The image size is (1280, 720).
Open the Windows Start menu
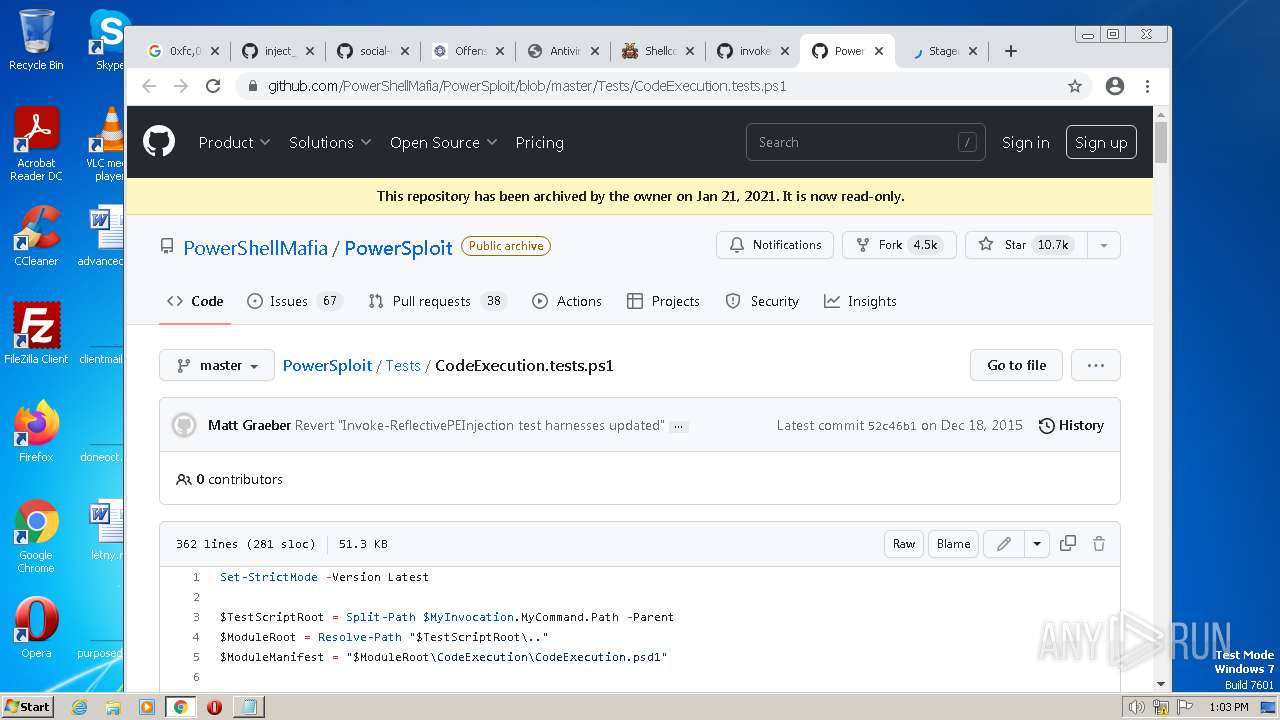(28, 706)
